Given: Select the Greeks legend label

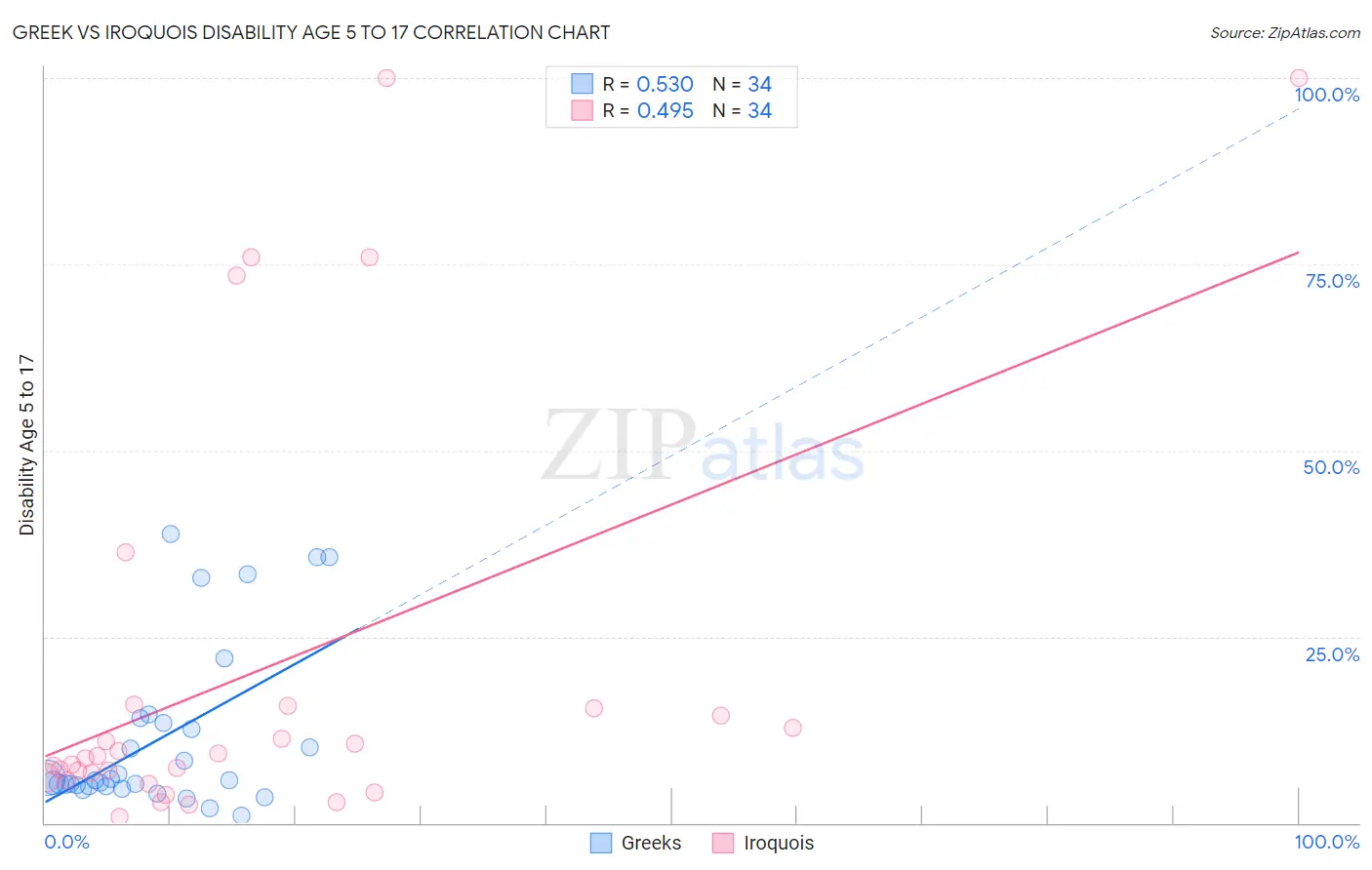Looking at the screenshot, I should point(651,843).
